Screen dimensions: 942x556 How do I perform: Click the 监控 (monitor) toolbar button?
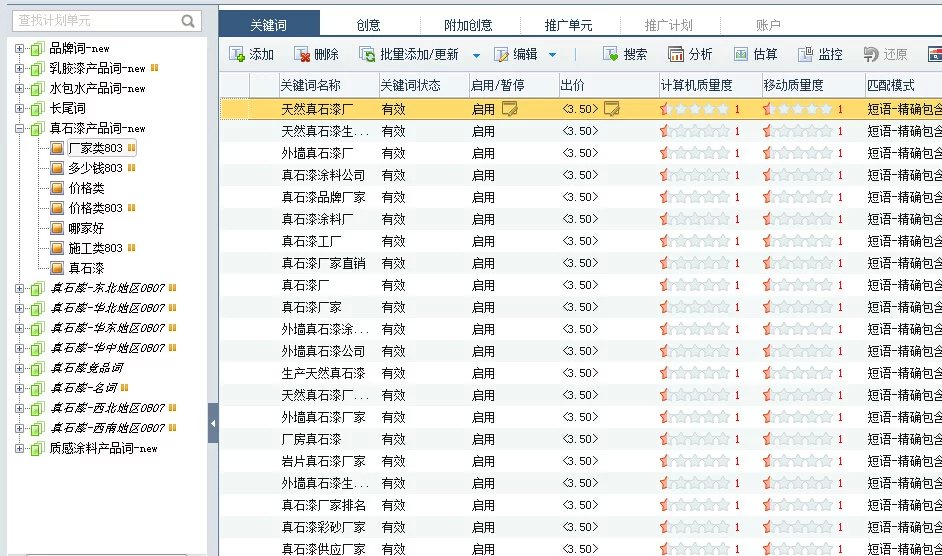point(820,55)
